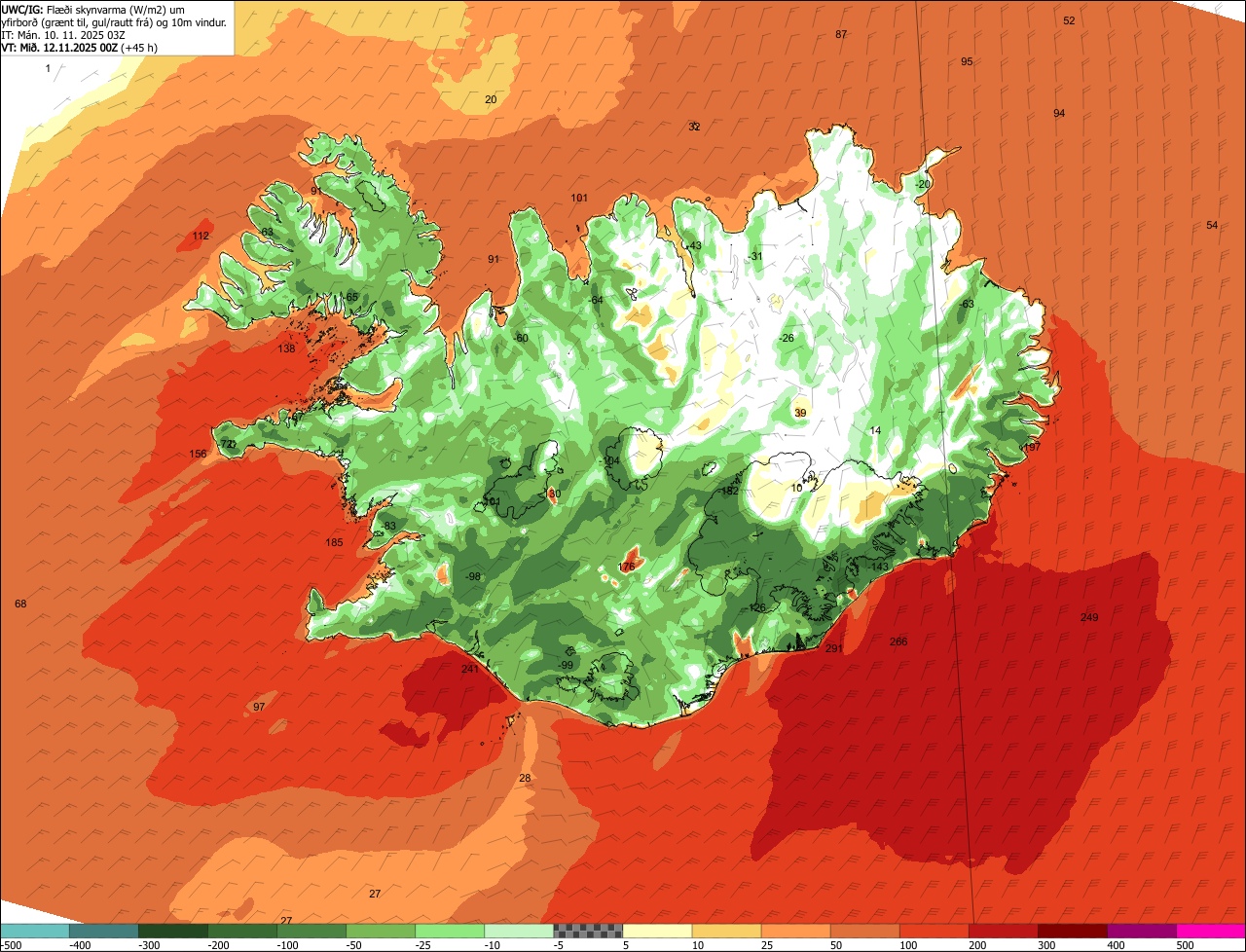Pick the orange 25 to 50 legend swatch
1246x952 pixels.
click(795, 932)
